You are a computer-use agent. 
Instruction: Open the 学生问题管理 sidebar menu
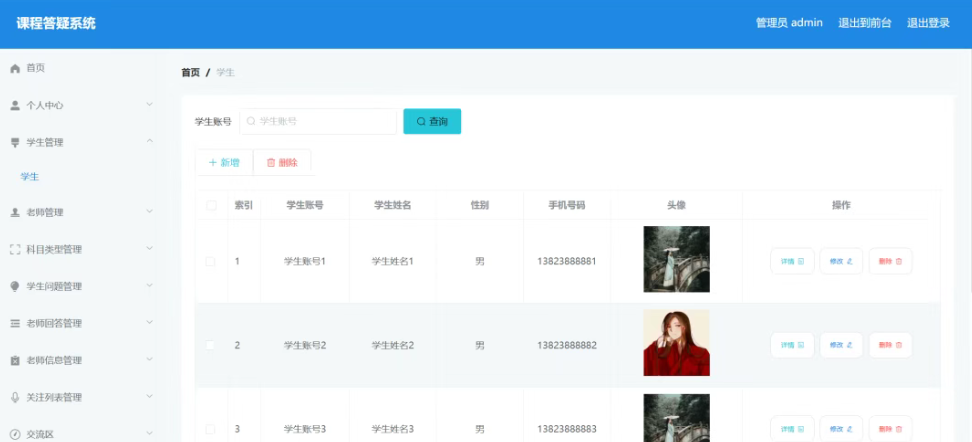click(x=82, y=286)
